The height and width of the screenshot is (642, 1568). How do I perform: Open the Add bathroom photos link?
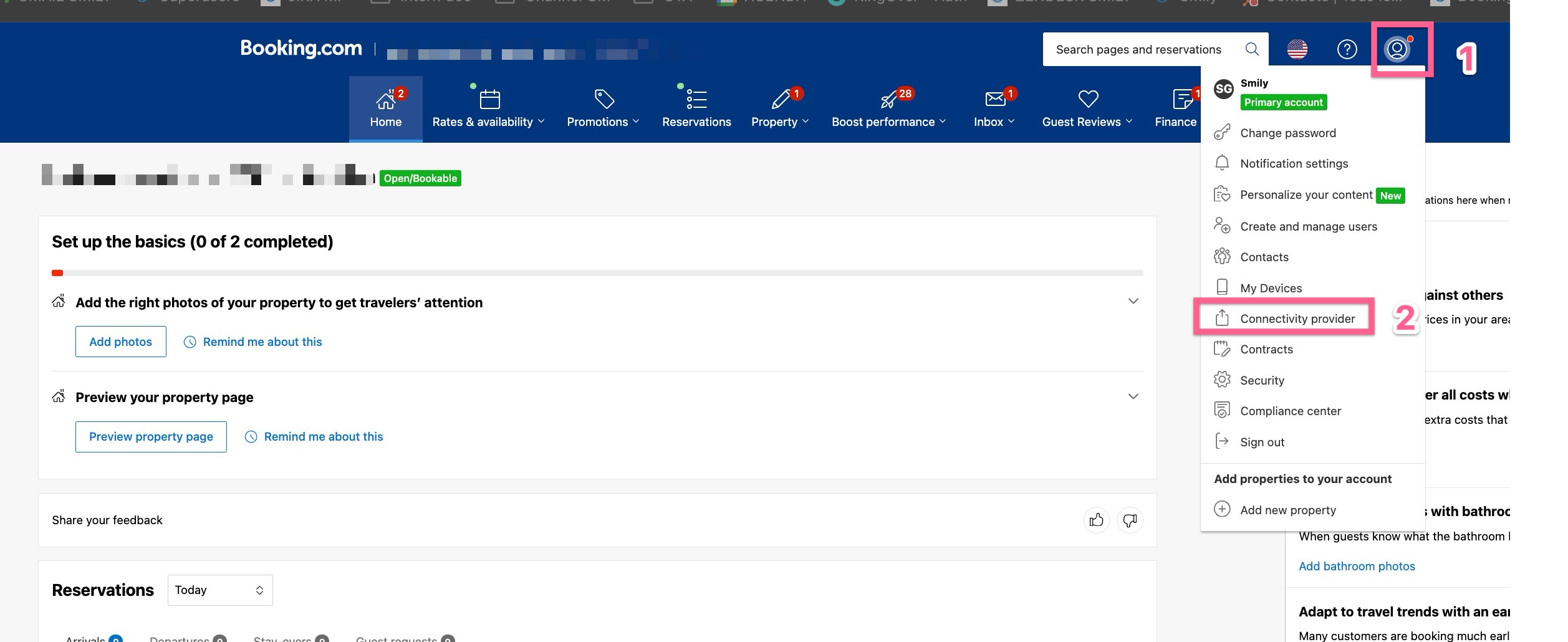coord(1357,566)
